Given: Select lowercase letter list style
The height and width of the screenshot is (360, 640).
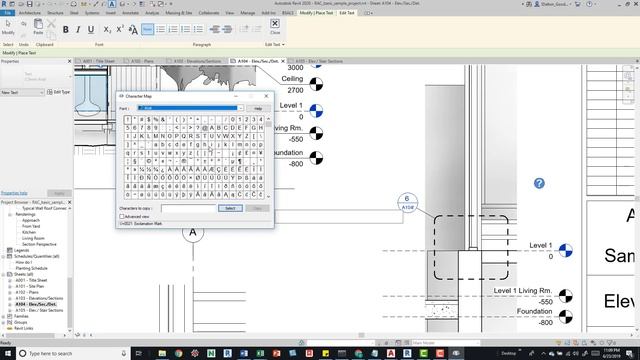Looking at the screenshot, I should point(186,29).
